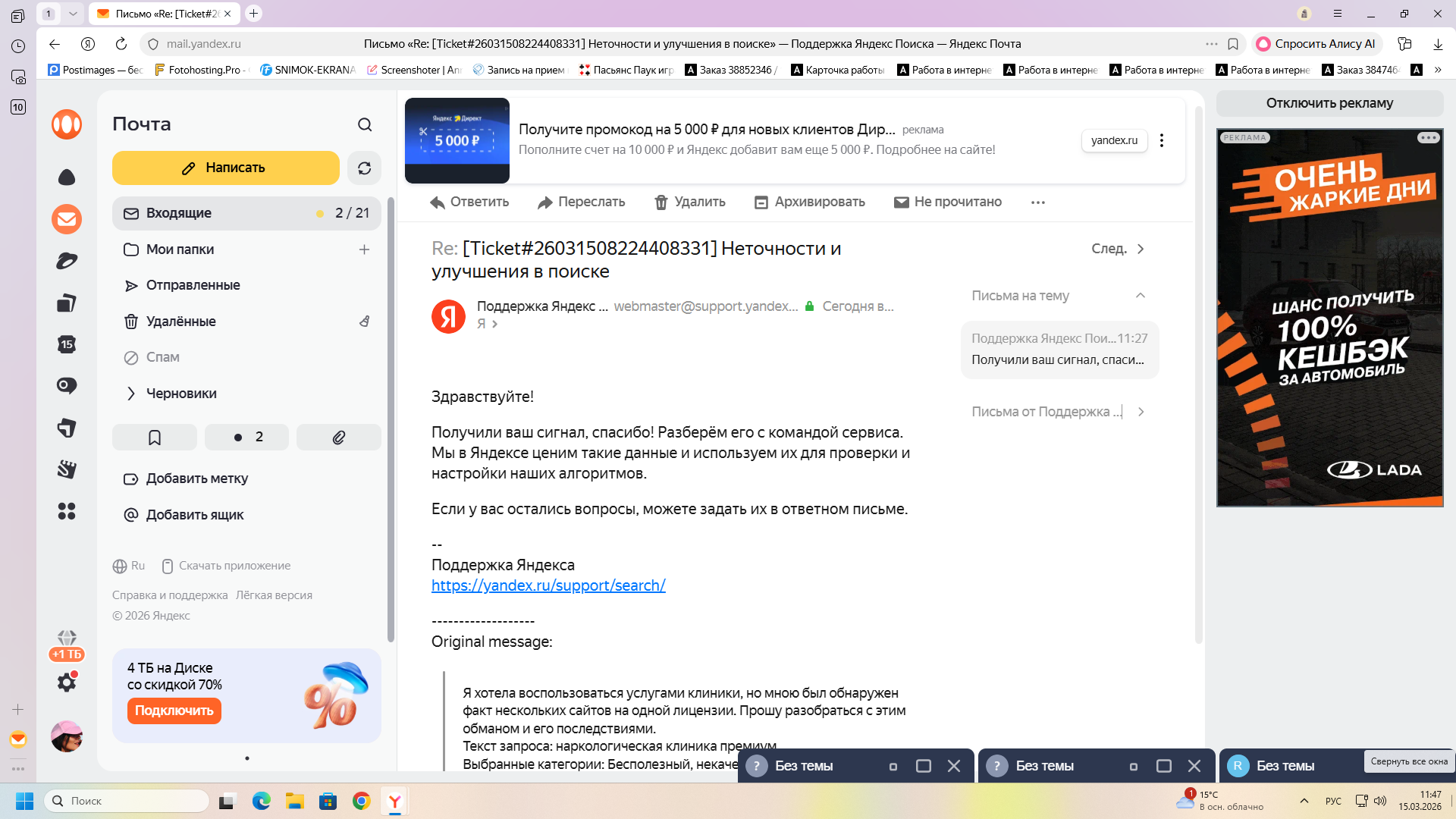Open the yandex.ru/support/search link
Viewport: 1456px width, 819px height.
(x=548, y=585)
